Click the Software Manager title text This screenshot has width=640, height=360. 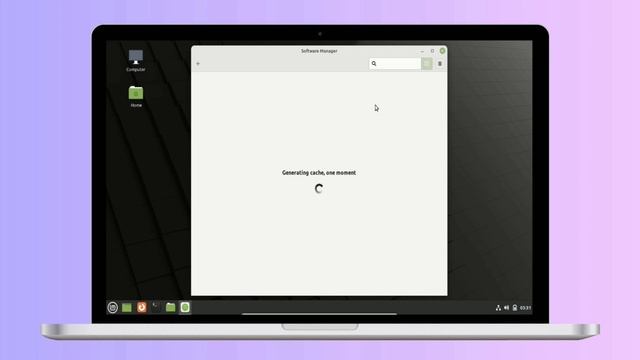319,51
